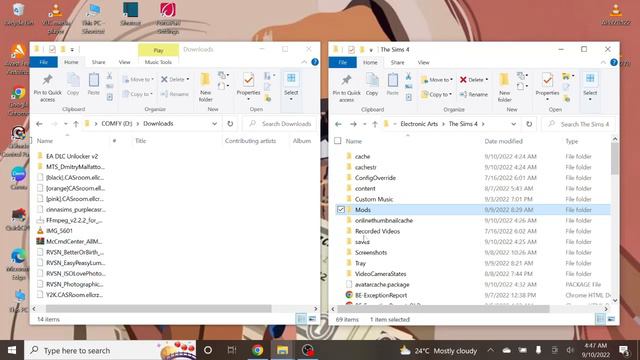The width and height of the screenshot is (640, 360).
Task: Go up one level in Downloads window
Action: click(x=76, y=124)
